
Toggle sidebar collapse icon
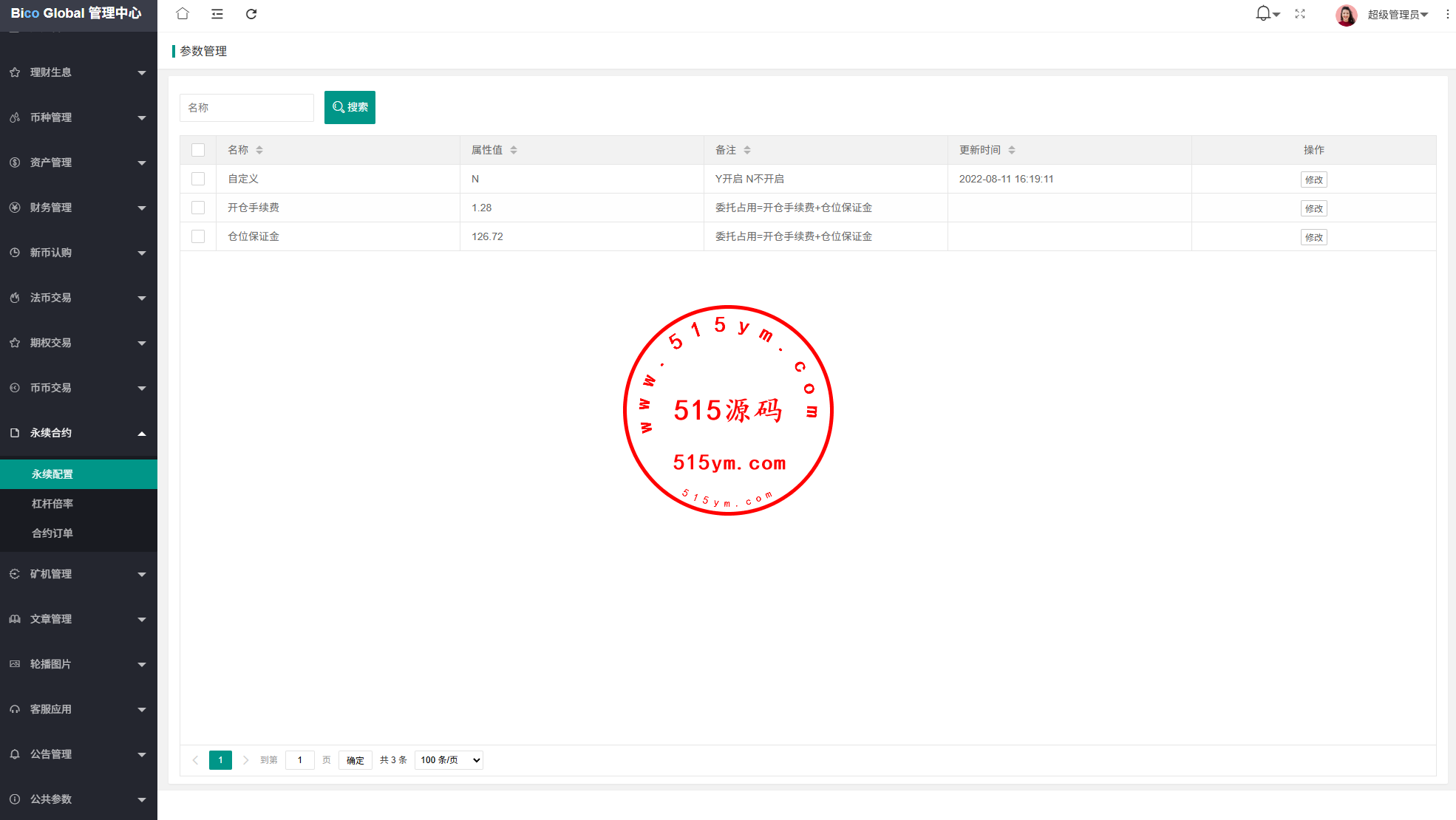click(x=217, y=13)
